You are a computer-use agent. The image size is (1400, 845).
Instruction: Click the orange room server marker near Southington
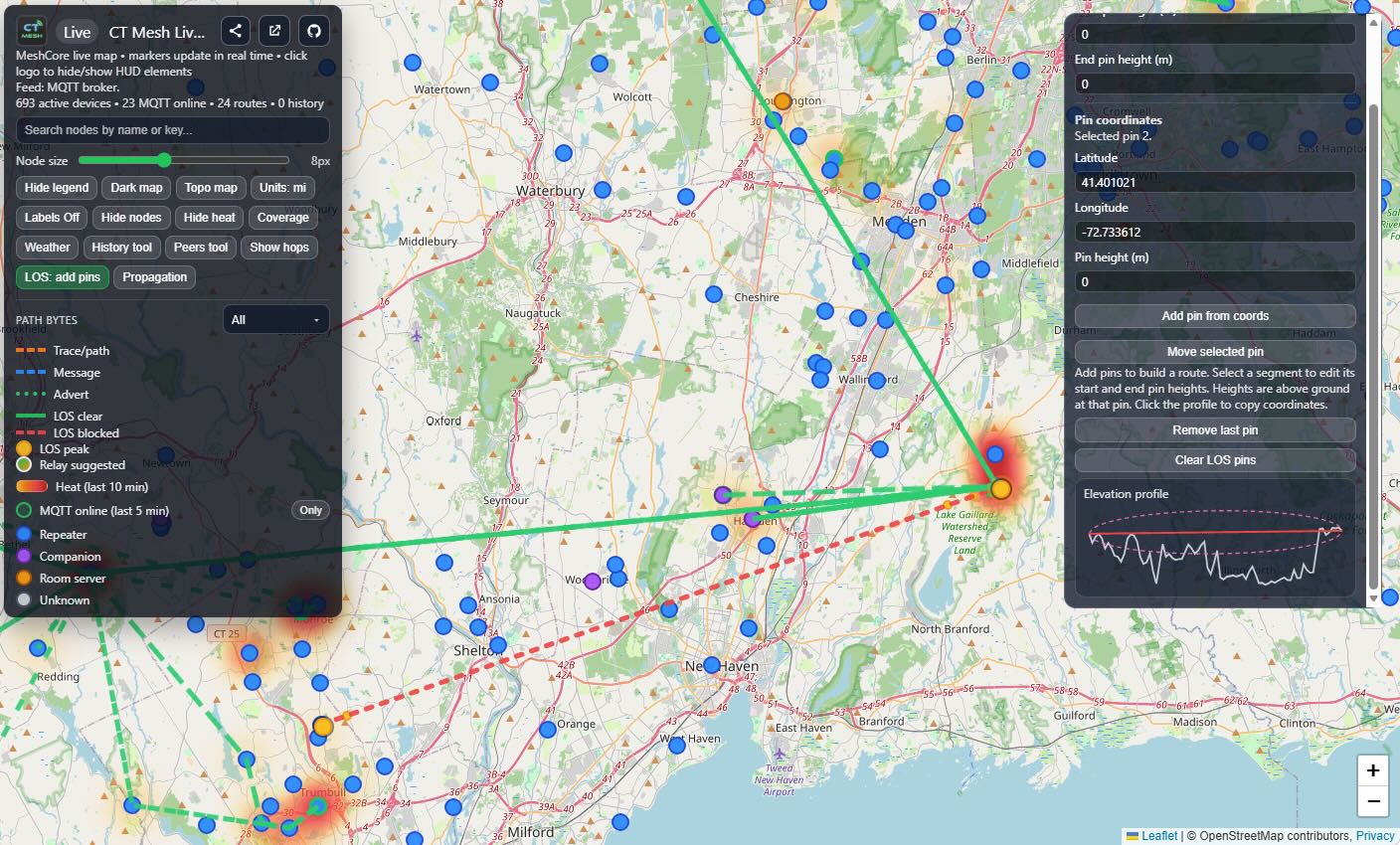783,100
